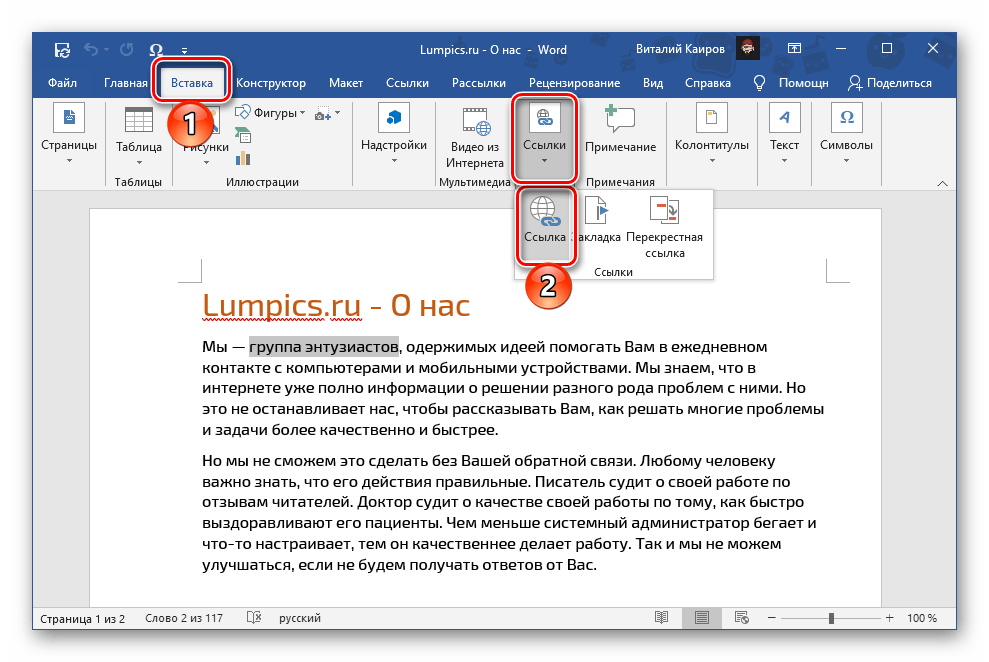
Task: Click the русский language indicator
Action: coord(300,619)
